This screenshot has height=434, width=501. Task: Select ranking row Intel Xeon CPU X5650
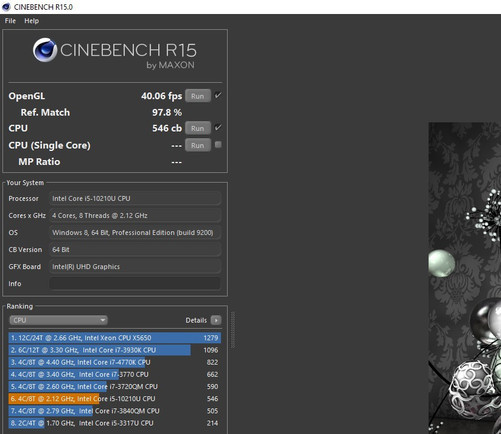115,338
